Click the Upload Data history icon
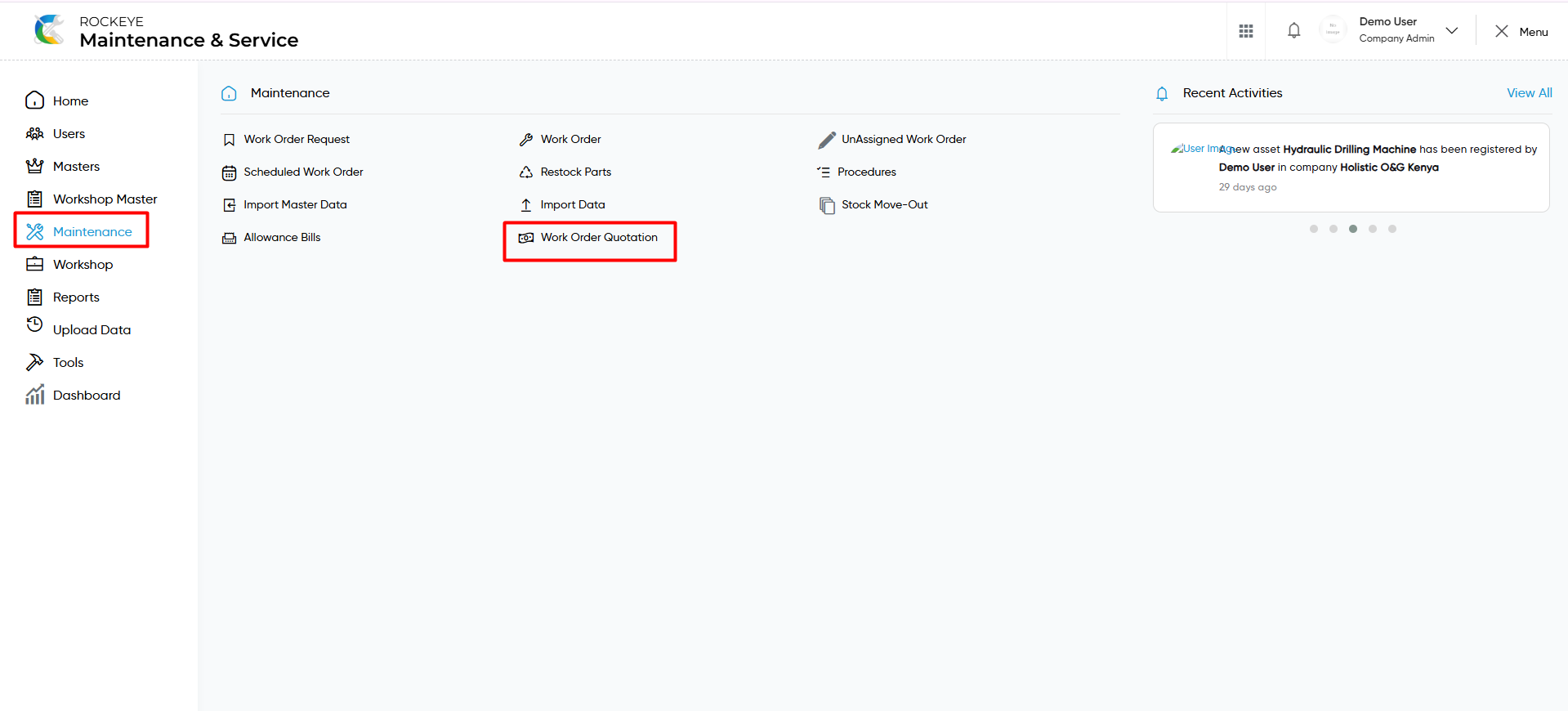This screenshot has height=711, width=1568. point(34,324)
